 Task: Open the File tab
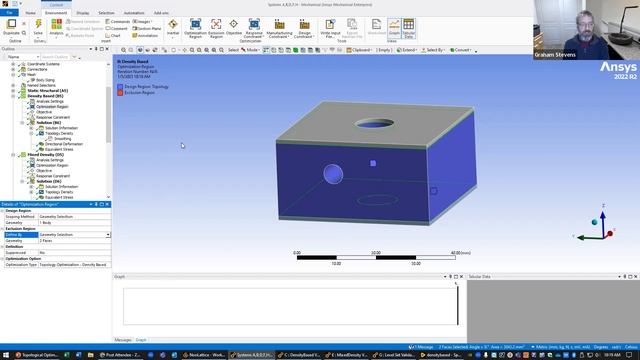[x=9, y=13]
